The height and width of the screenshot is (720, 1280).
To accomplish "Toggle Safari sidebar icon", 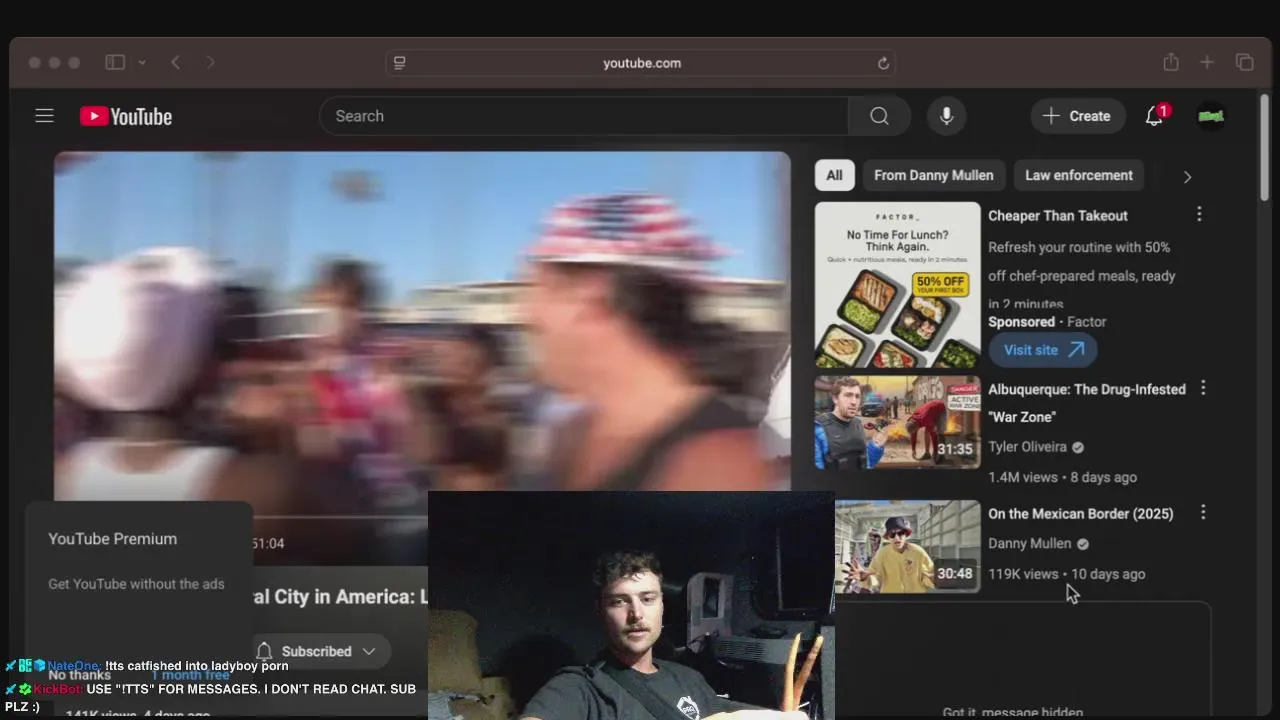I will (x=115, y=62).
